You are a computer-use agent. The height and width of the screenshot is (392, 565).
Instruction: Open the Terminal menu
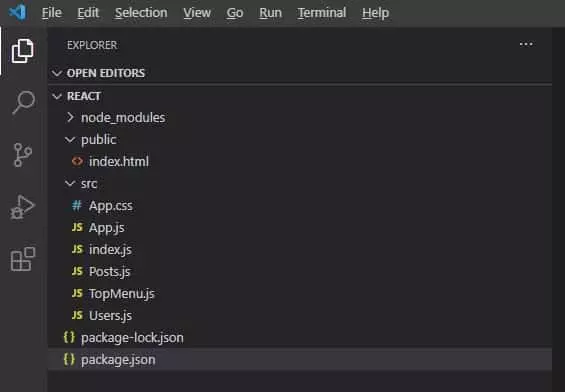(x=321, y=13)
